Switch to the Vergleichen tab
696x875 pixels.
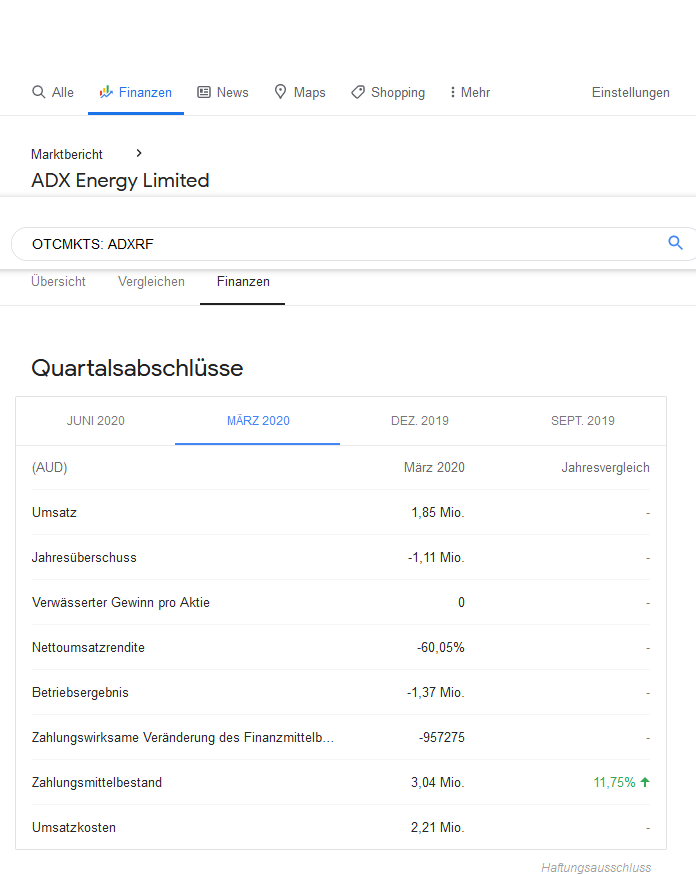pos(151,282)
